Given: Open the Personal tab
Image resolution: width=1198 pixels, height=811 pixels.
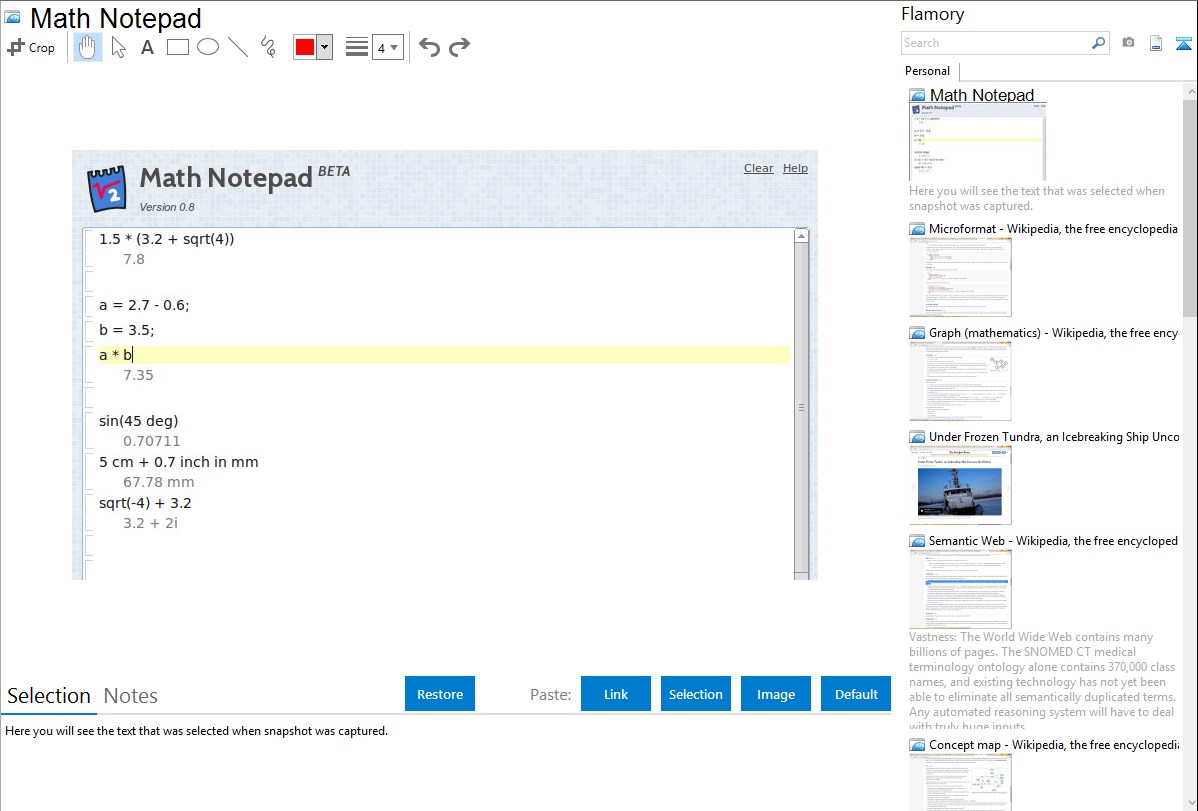Looking at the screenshot, I should [927, 71].
